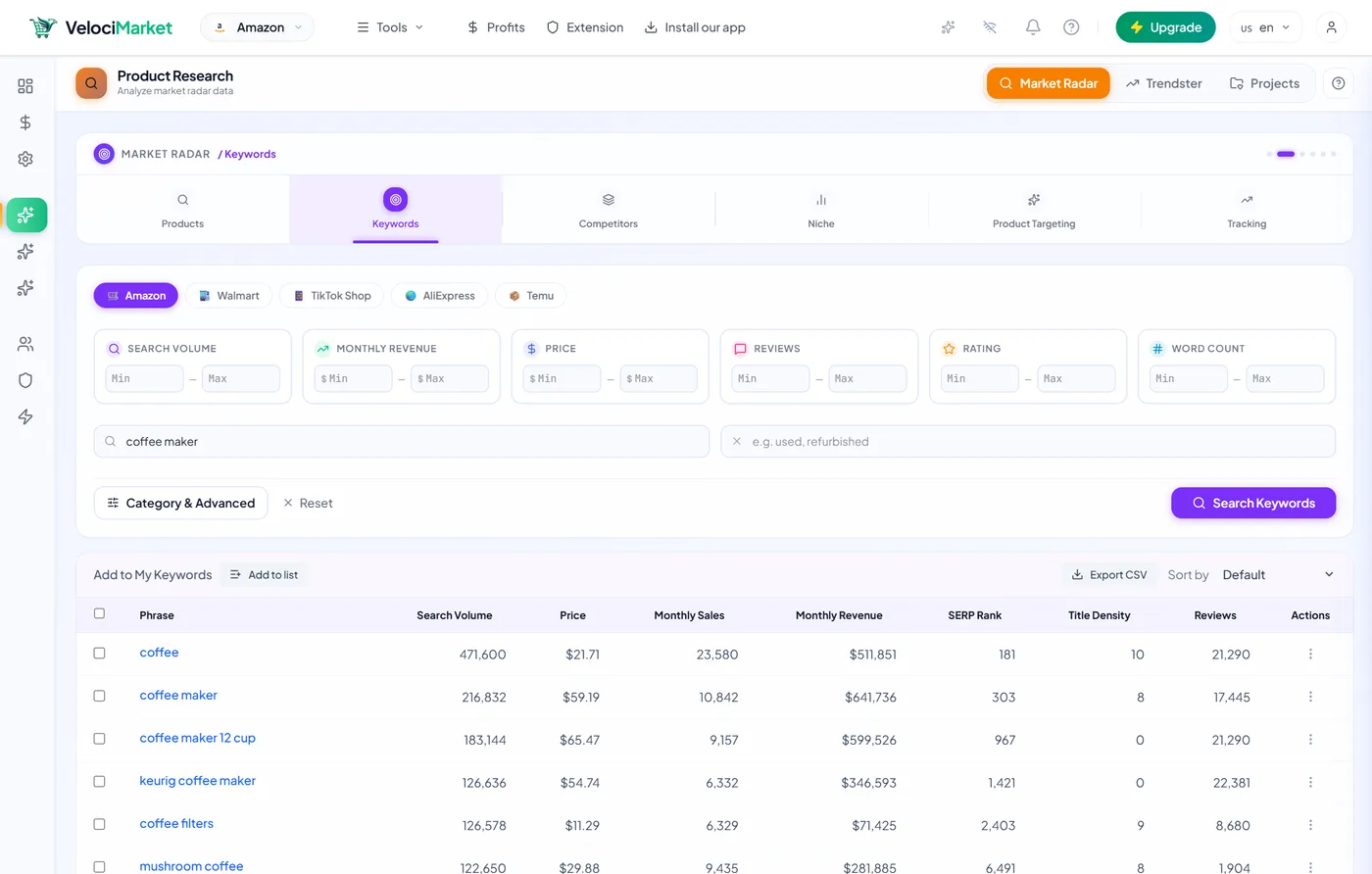
Task: Click the Search Volume Min field
Action: click(x=144, y=378)
